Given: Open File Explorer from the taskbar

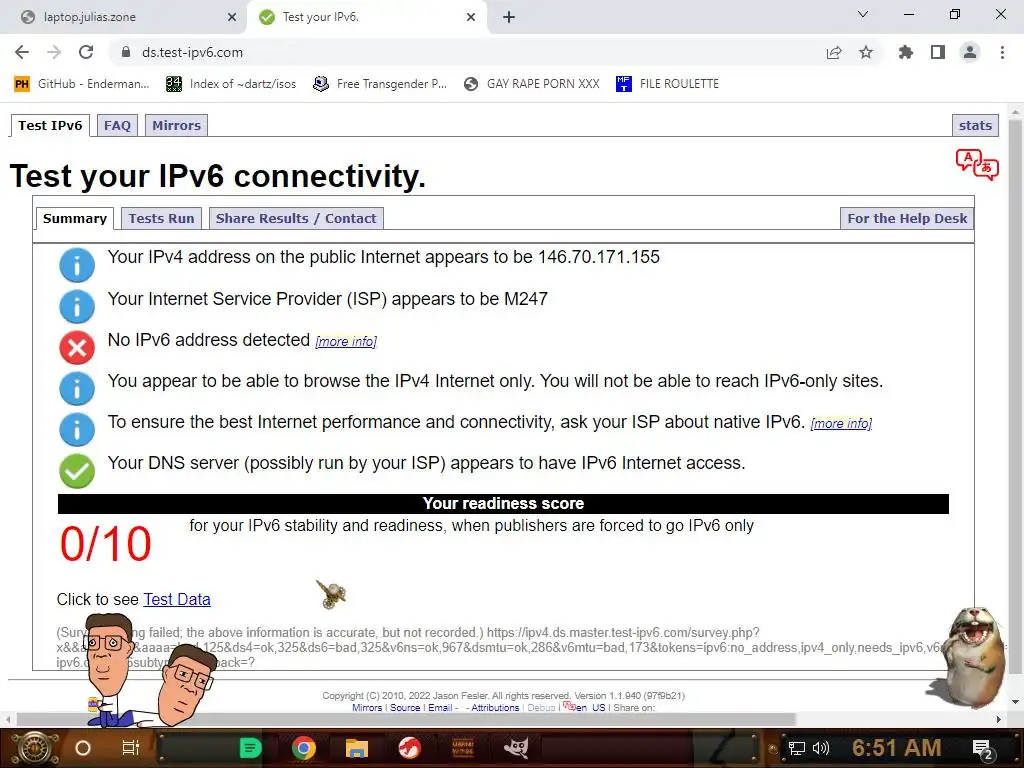Looking at the screenshot, I should point(357,748).
